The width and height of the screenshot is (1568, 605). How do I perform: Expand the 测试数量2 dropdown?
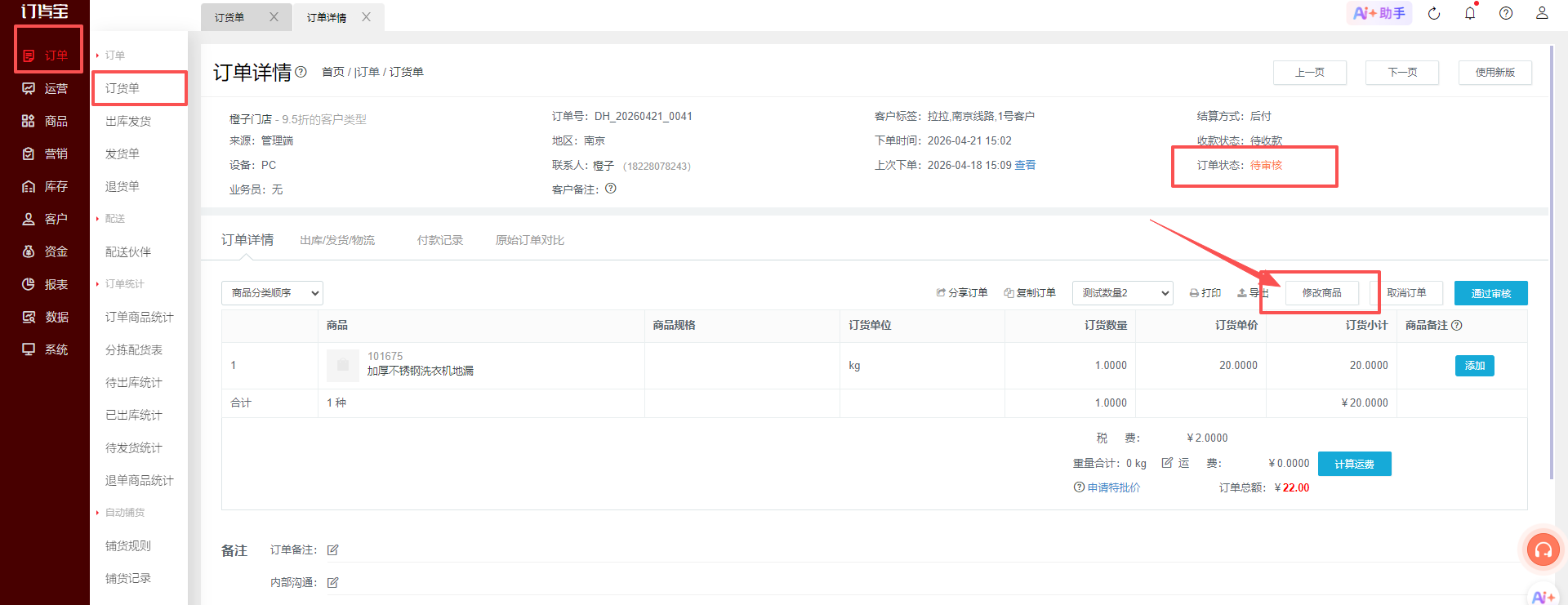coord(1122,293)
